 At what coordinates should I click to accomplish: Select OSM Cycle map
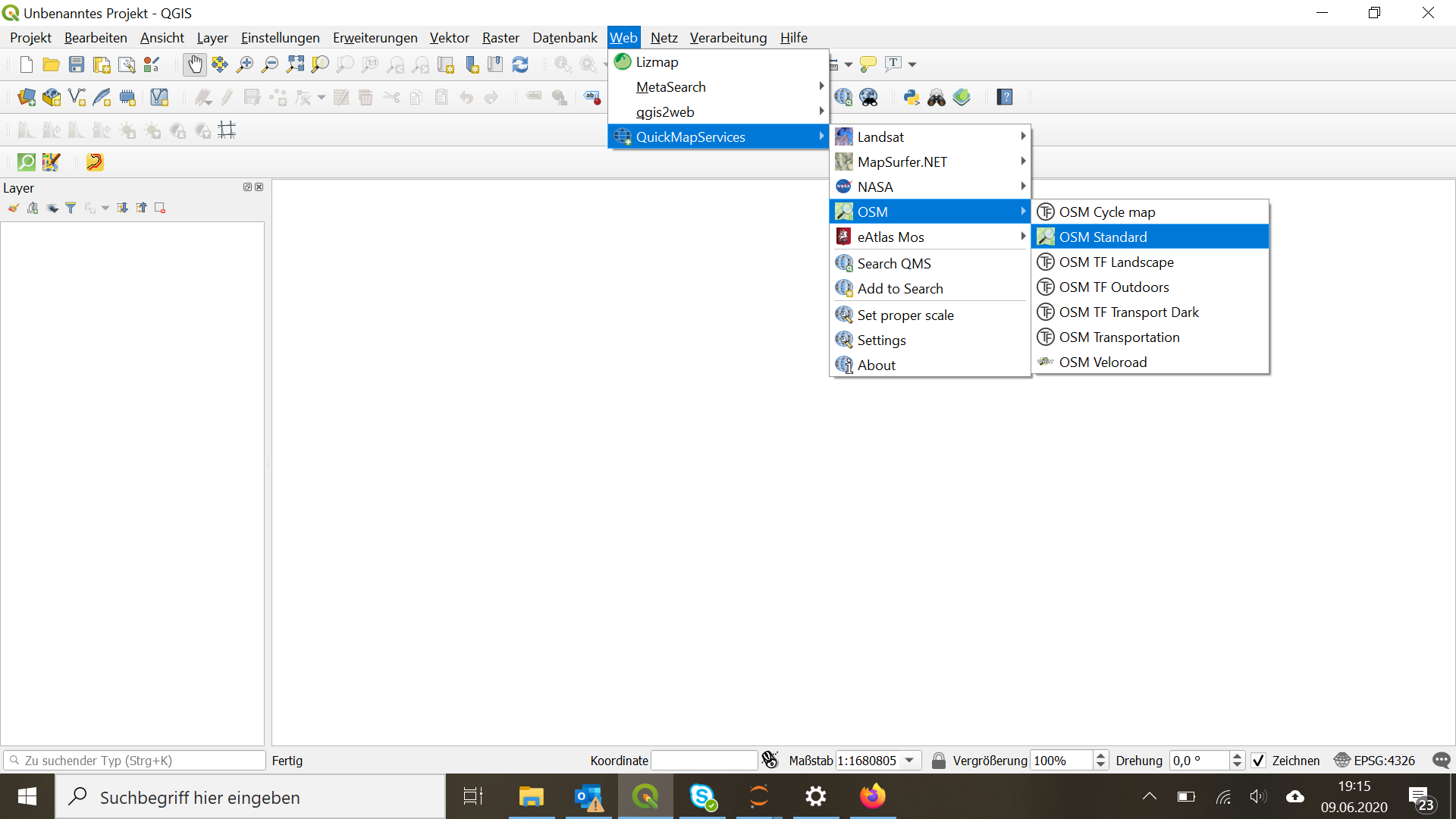[x=1150, y=212]
